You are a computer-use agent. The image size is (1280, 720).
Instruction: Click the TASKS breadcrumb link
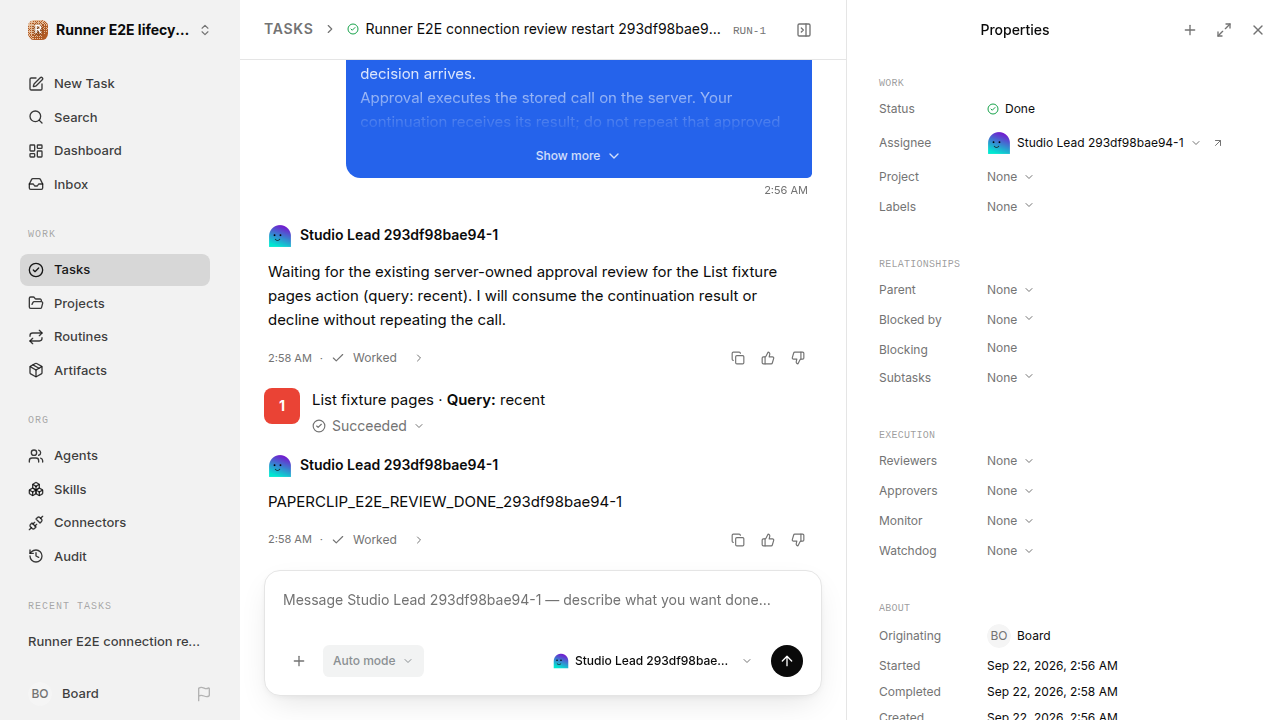288,30
